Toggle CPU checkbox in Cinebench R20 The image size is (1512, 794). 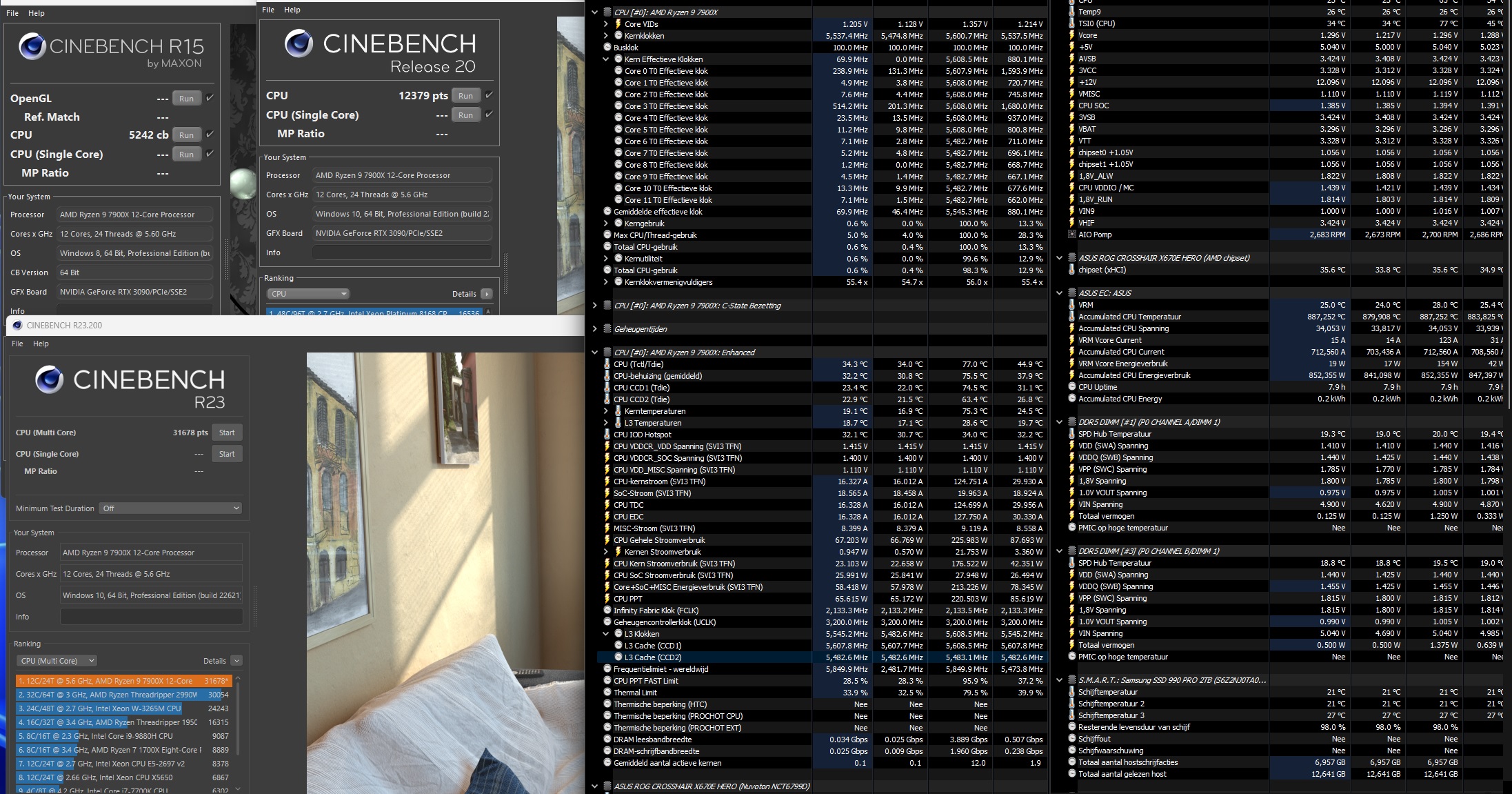tap(489, 95)
